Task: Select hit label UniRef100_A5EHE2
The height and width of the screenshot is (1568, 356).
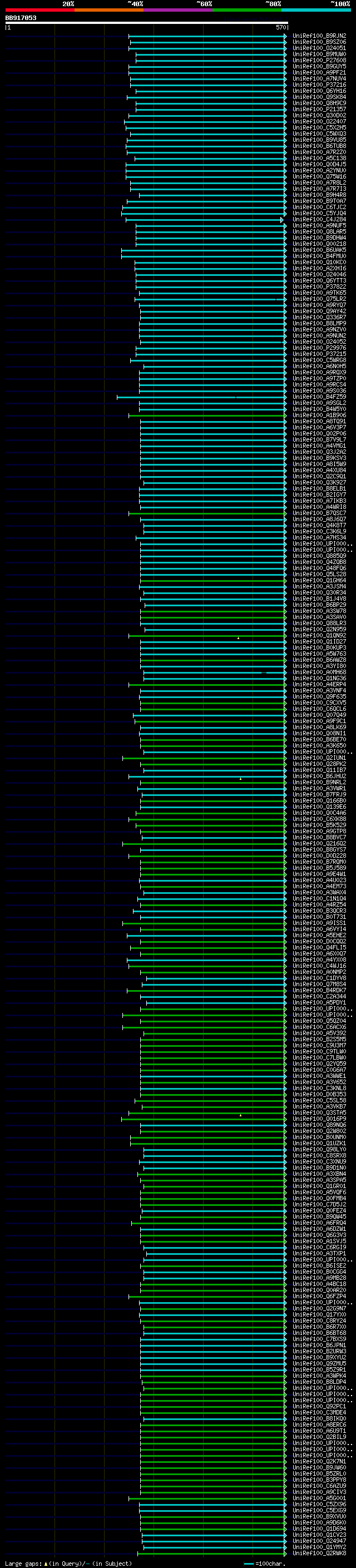Action: click(319, 936)
